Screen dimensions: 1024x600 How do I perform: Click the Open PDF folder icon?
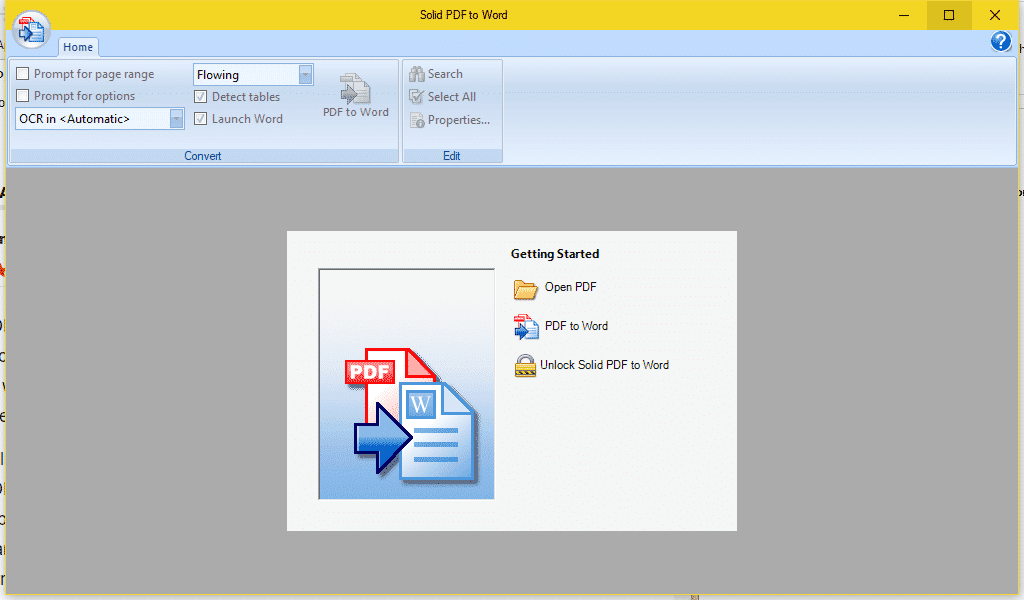[x=526, y=289]
